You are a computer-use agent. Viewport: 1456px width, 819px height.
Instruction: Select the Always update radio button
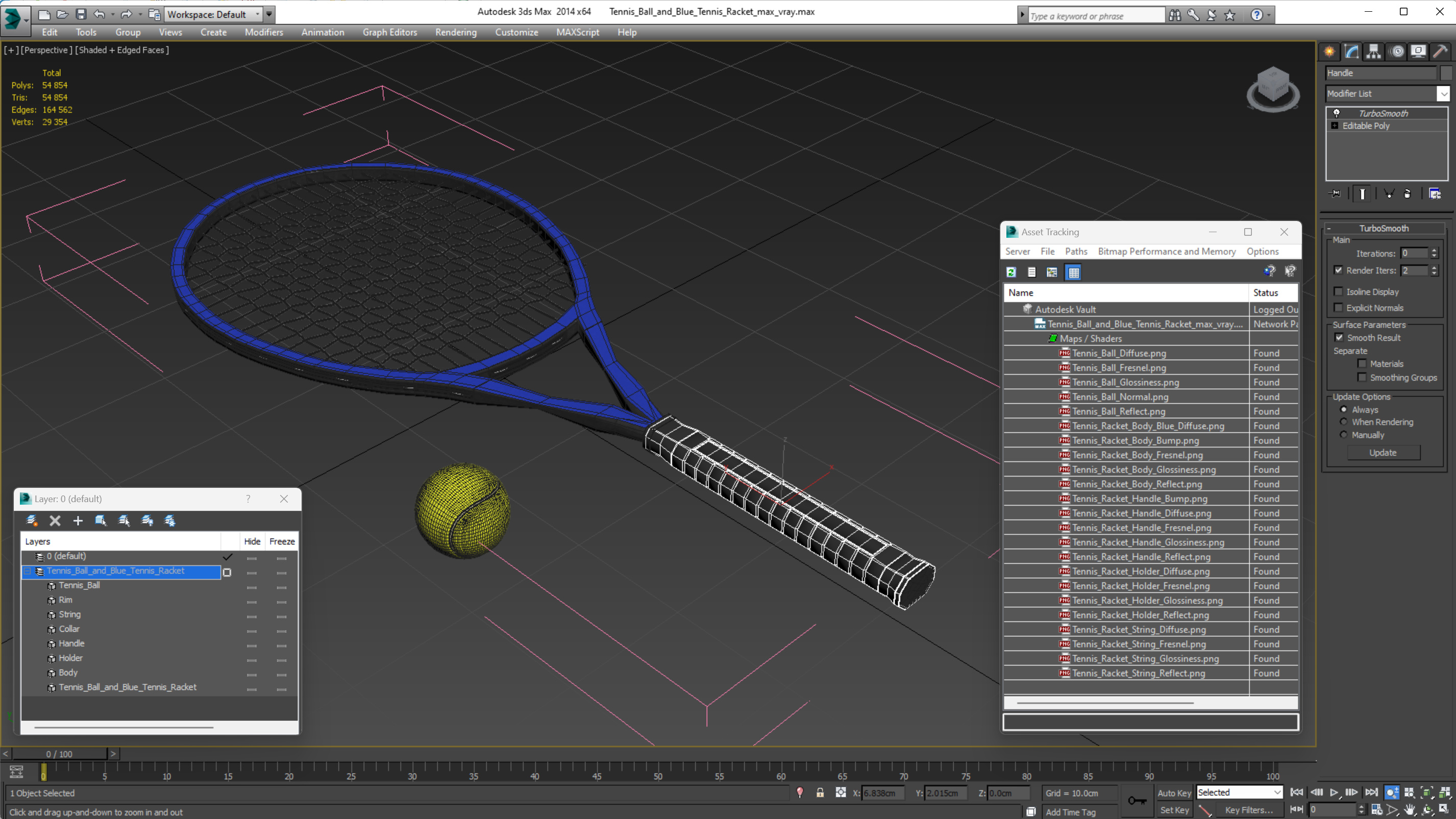(x=1344, y=409)
